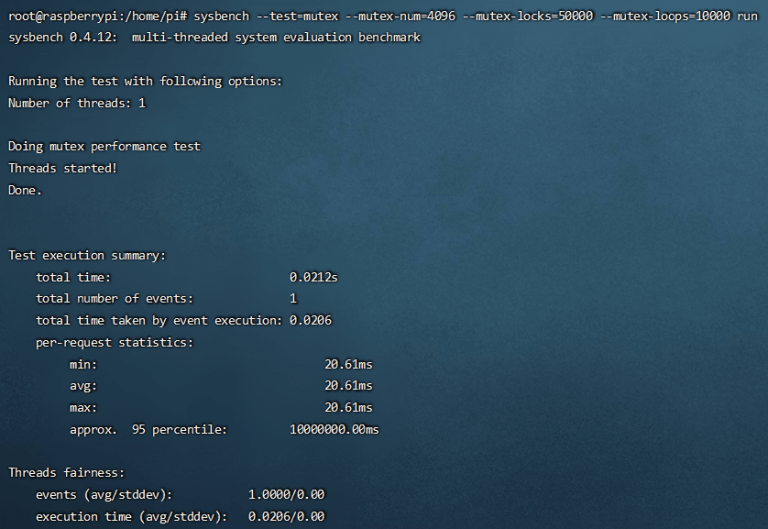The image size is (768, 529).
Task: Click the total time value 0.0212s
Action: click(x=313, y=277)
